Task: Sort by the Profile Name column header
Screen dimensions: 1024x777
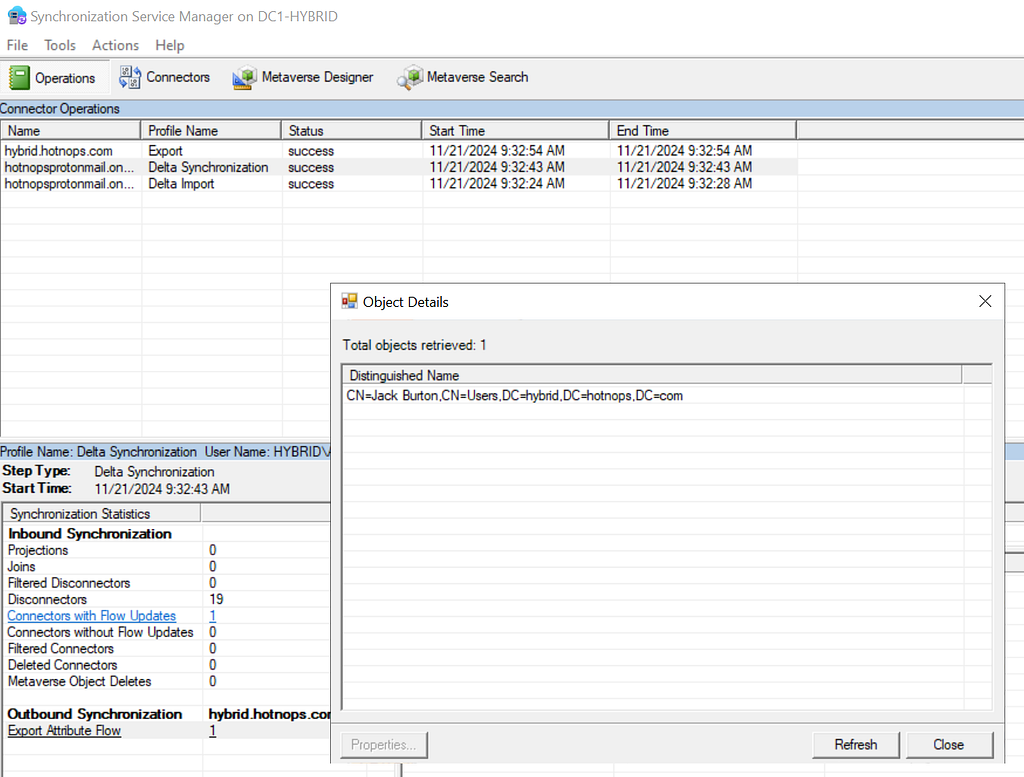Action: (211, 131)
